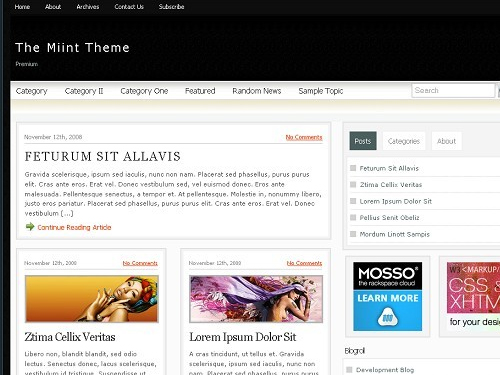The width and height of the screenshot is (500, 375).
Task: Click the November 12th, 2008 date on first post
Action: coord(53,137)
